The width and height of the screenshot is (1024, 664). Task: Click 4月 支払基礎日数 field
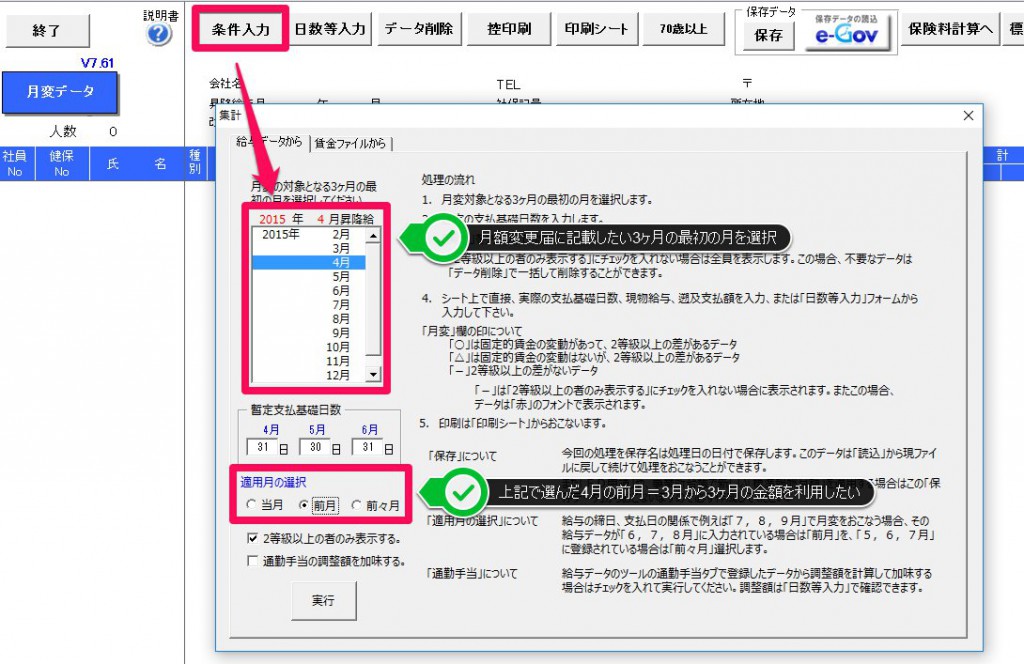click(x=263, y=447)
